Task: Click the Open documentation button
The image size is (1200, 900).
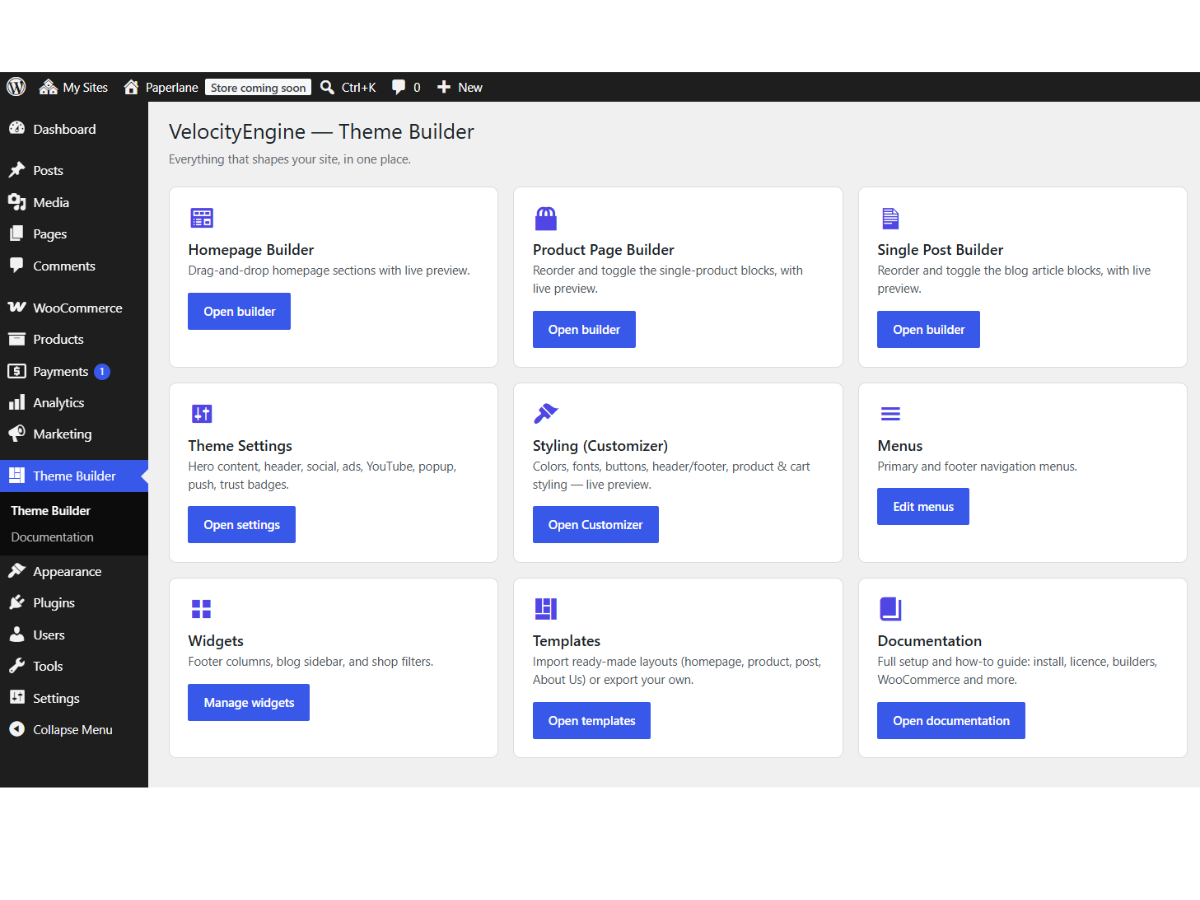Action: [951, 720]
